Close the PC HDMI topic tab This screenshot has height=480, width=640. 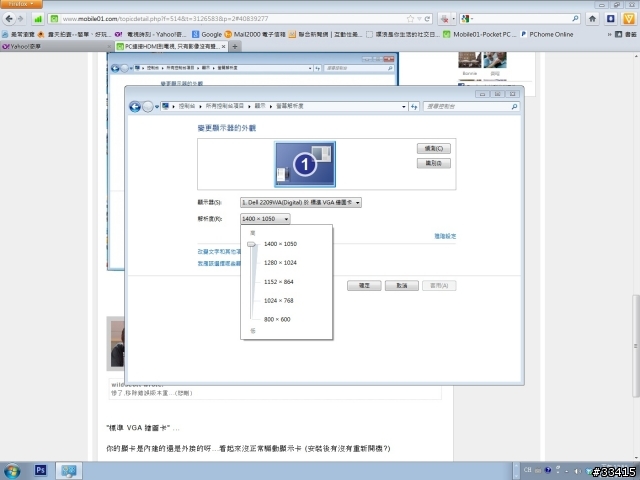(x=223, y=47)
